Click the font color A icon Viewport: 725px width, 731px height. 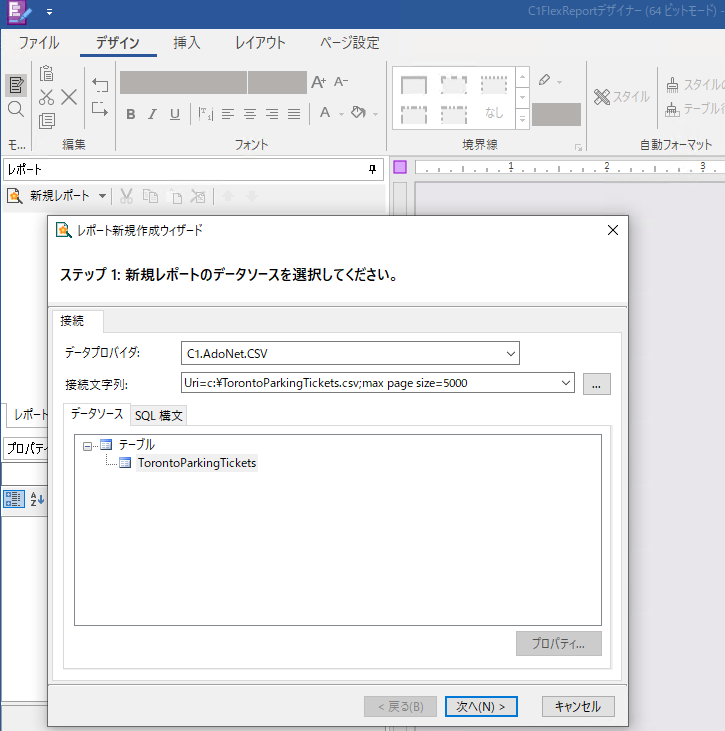point(325,113)
